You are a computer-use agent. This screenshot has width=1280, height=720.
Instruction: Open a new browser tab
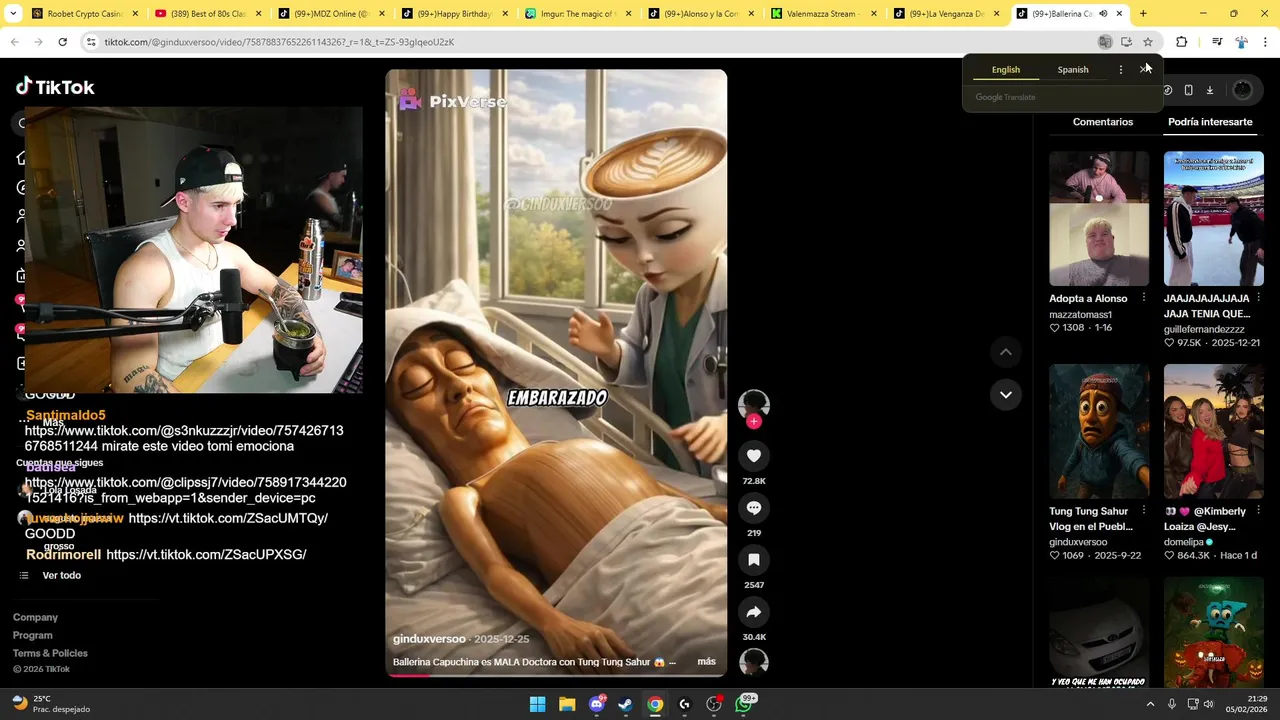pos(1143,14)
